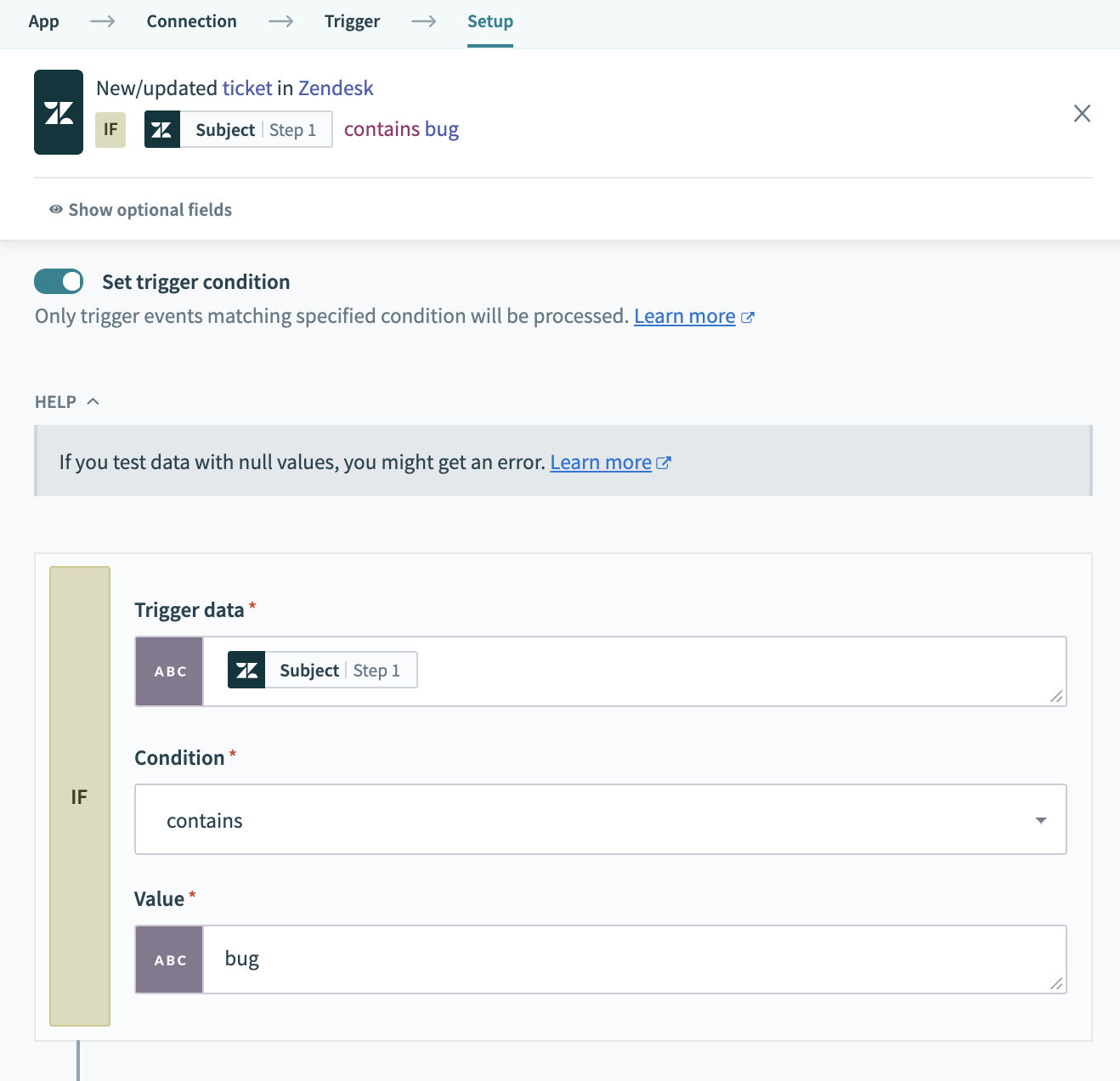Screen dimensions: 1120x1081
Task: Click the Zendesk app icon in the header
Action: [58, 111]
